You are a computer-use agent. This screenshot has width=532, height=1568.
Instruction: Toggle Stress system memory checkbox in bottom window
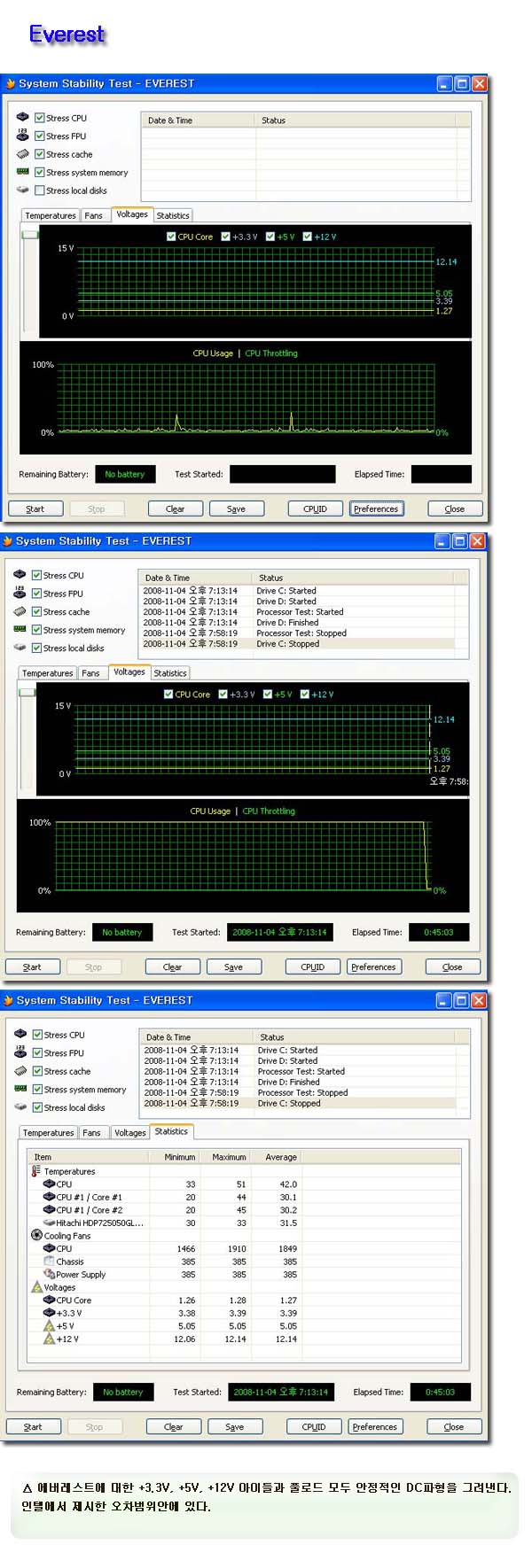point(38,1089)
